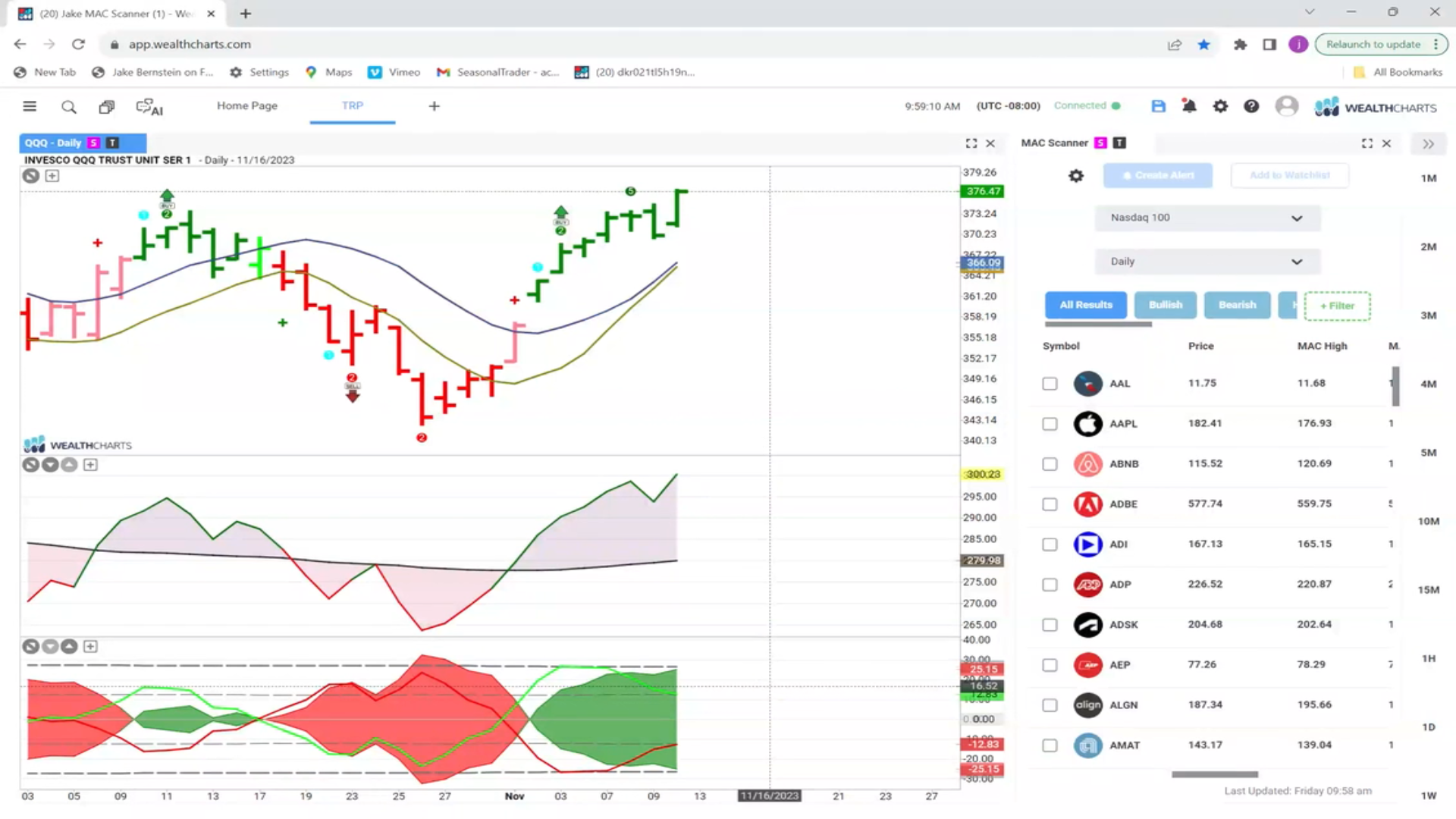The height and width of the screenshot is (819, 1456).
Task: Move the middle pane up
Action: 69,465
